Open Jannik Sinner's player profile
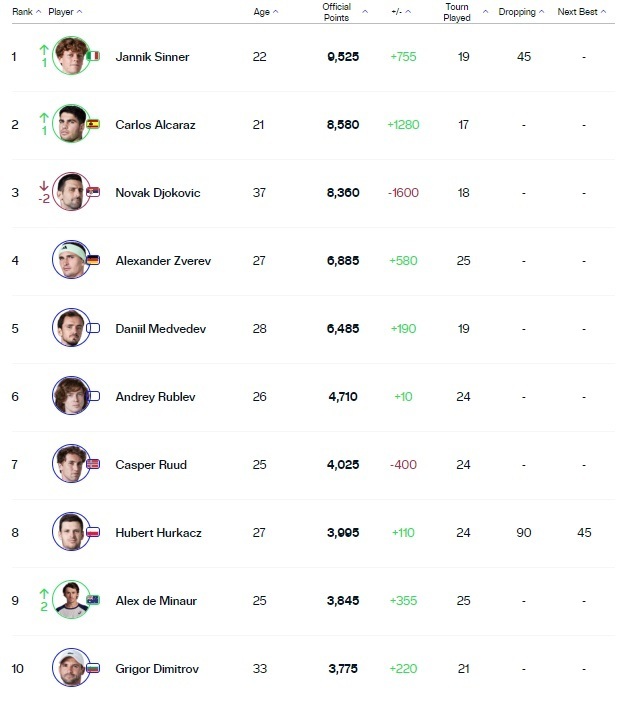629x701 pixels. (x=152, y=57)
